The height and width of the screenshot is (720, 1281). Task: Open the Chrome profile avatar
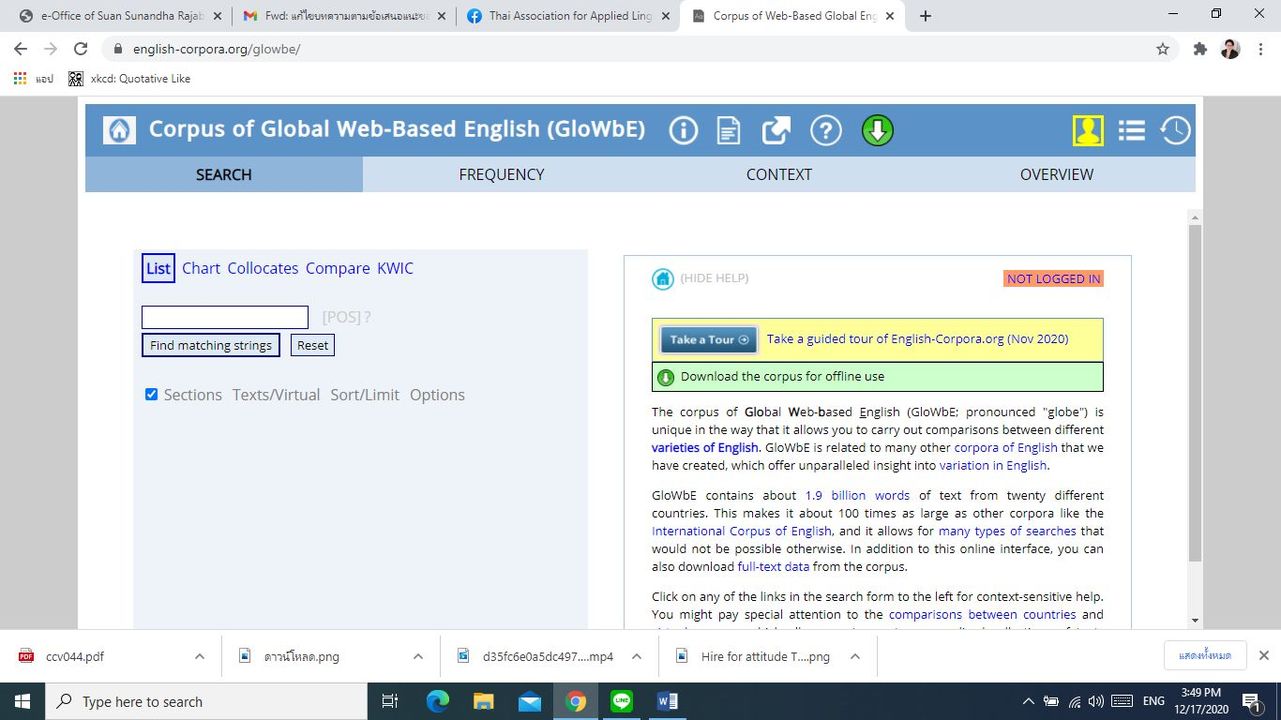coord(1231,48)
